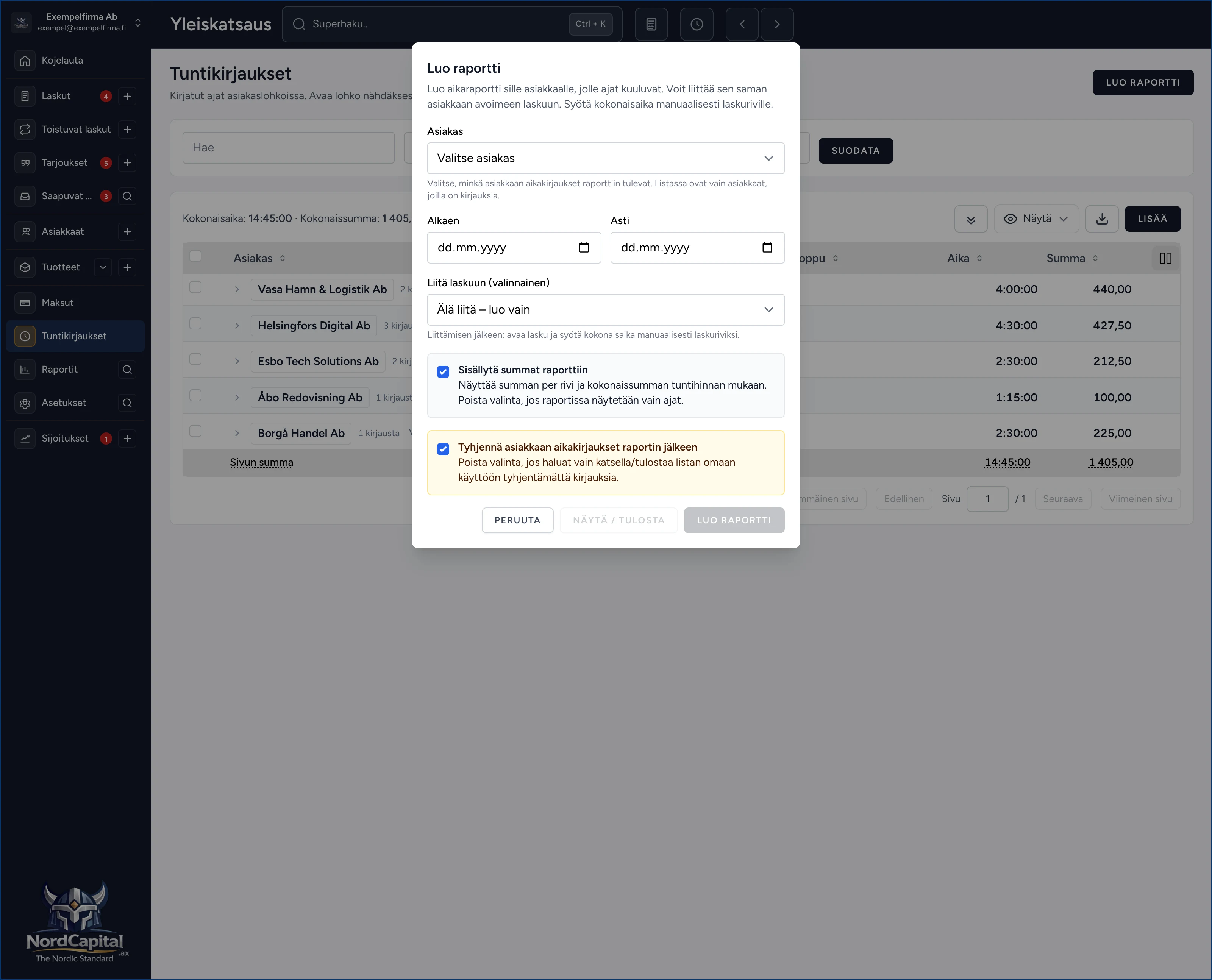Uncheck Tyhjennä asiakkaan aikakirjaukset checkbox
The height and width of the screenshot is (980, 1212).
tap(443, 449)
